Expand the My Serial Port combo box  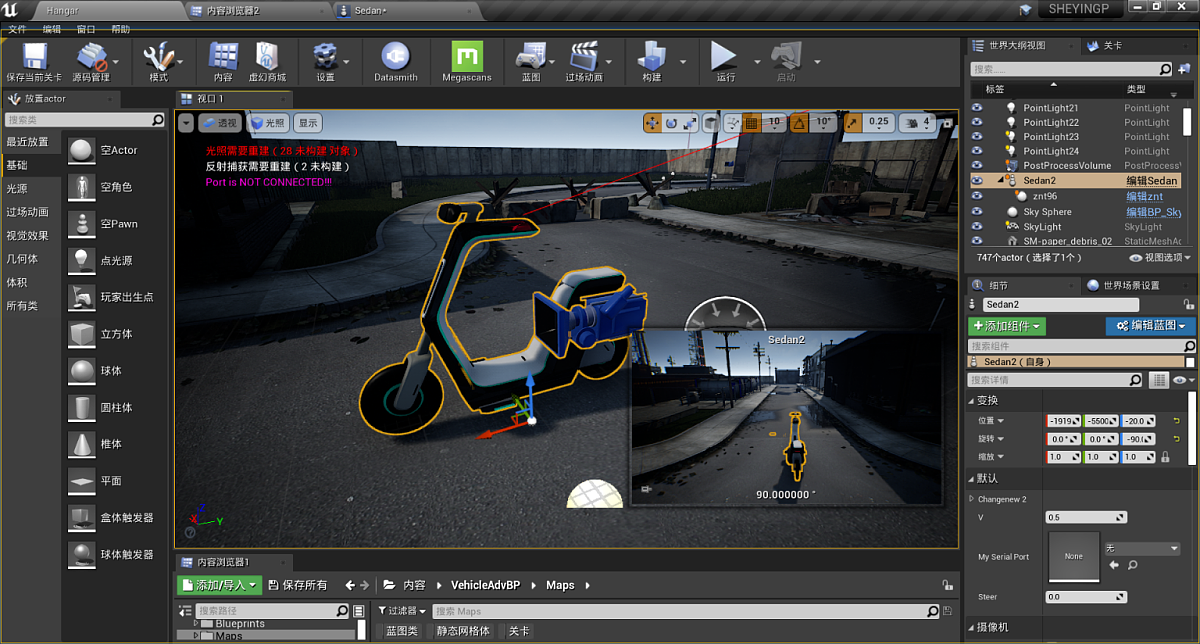click(1142, 549)
